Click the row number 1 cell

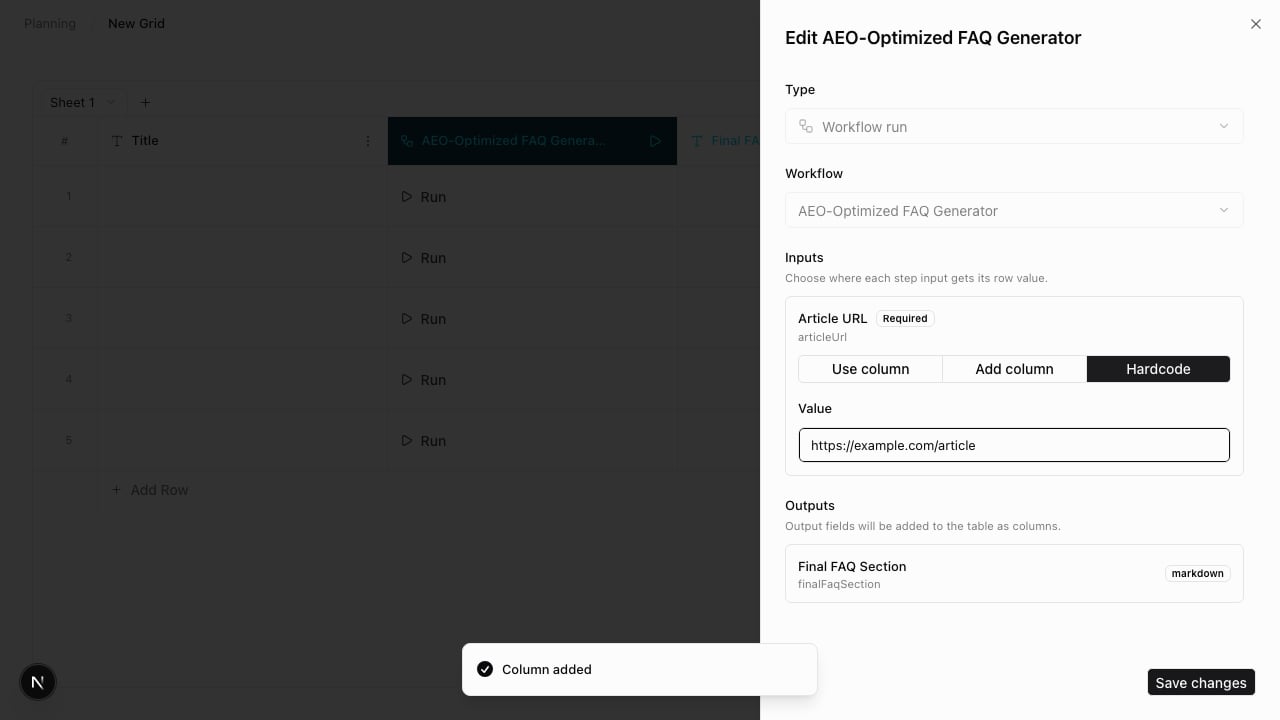68,196
